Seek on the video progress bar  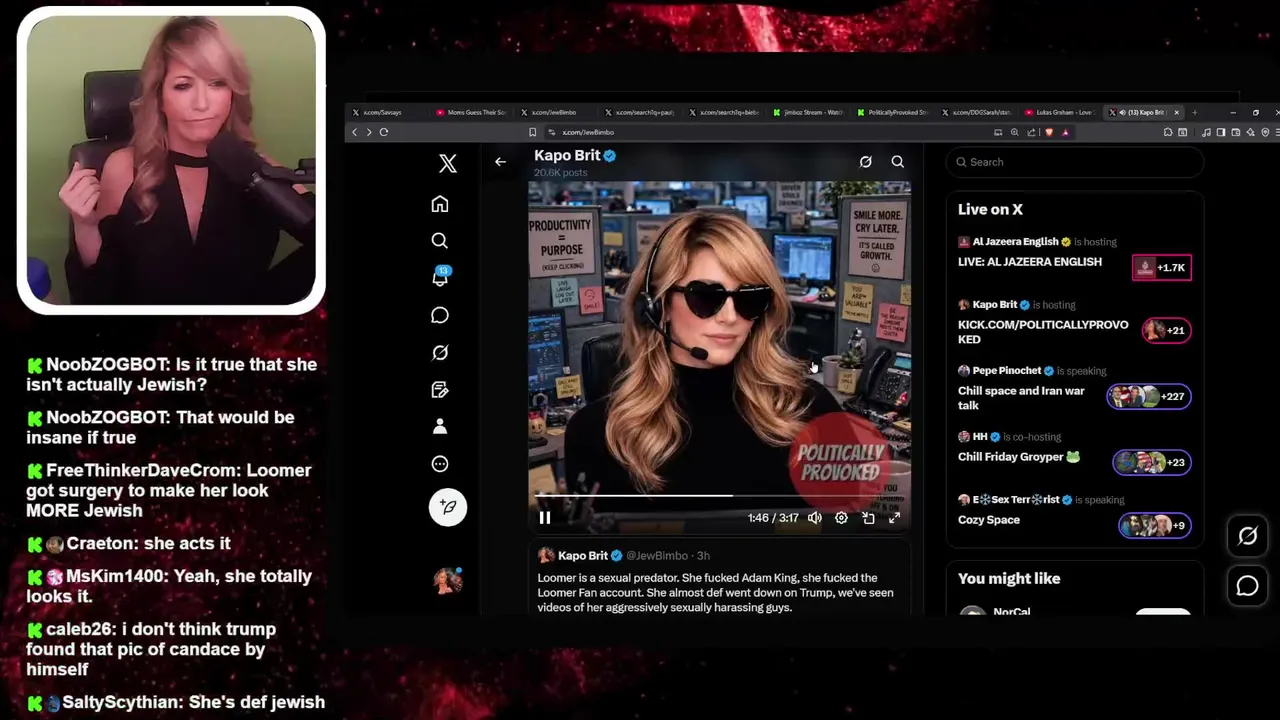point(719,495)
